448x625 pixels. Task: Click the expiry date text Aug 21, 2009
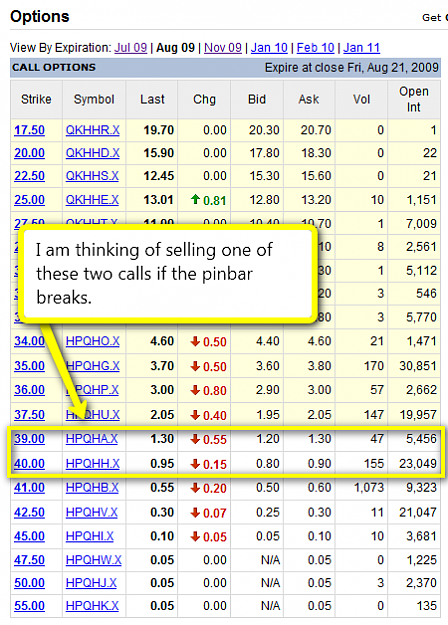click(x=403, y=68)
